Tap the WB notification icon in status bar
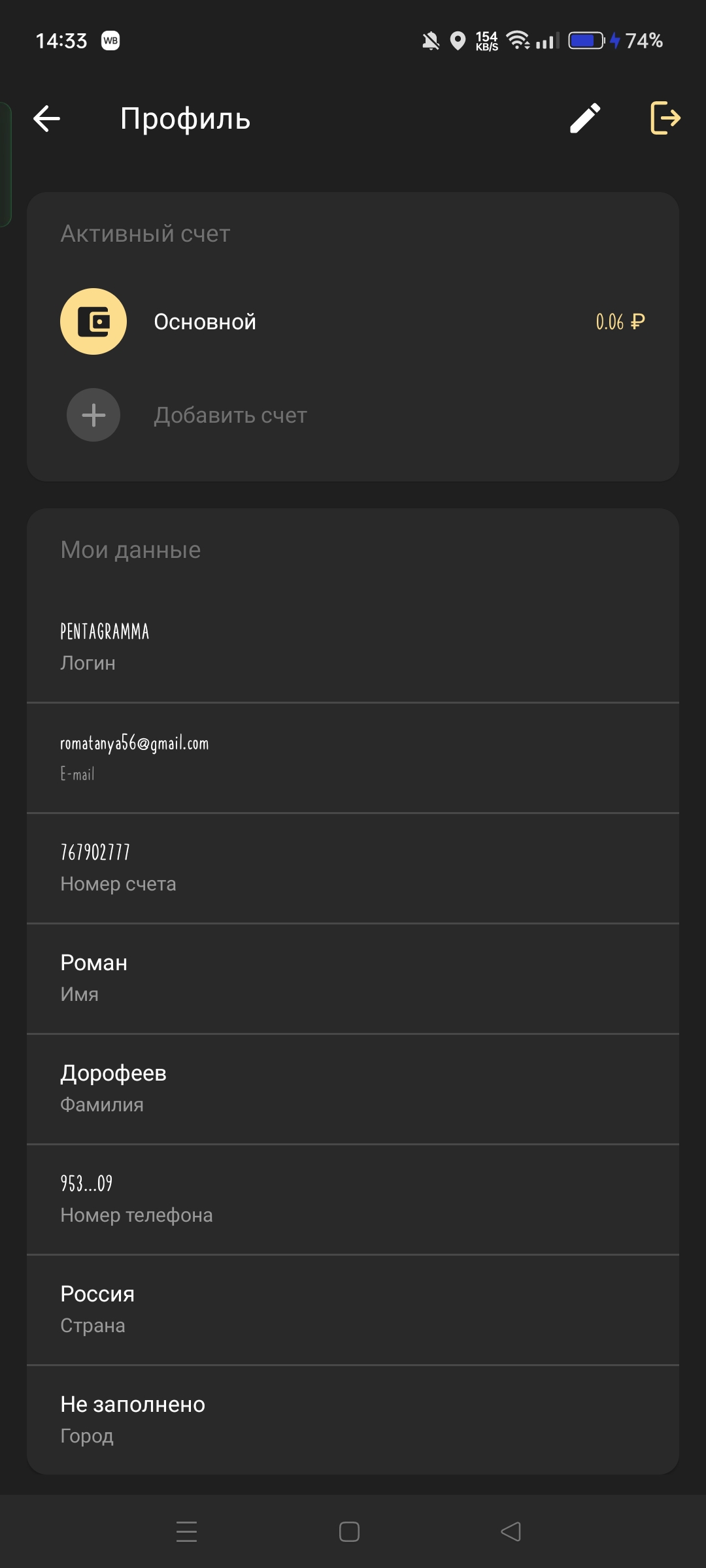Viewport: 706px width, 1568px height. [110, 41]
